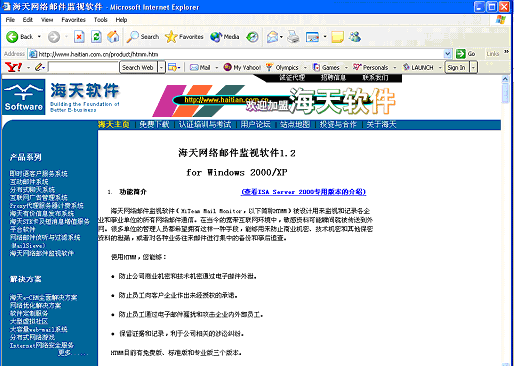Screen dimensions: 514x366
Task: Open the File menu
Action: 10,20
